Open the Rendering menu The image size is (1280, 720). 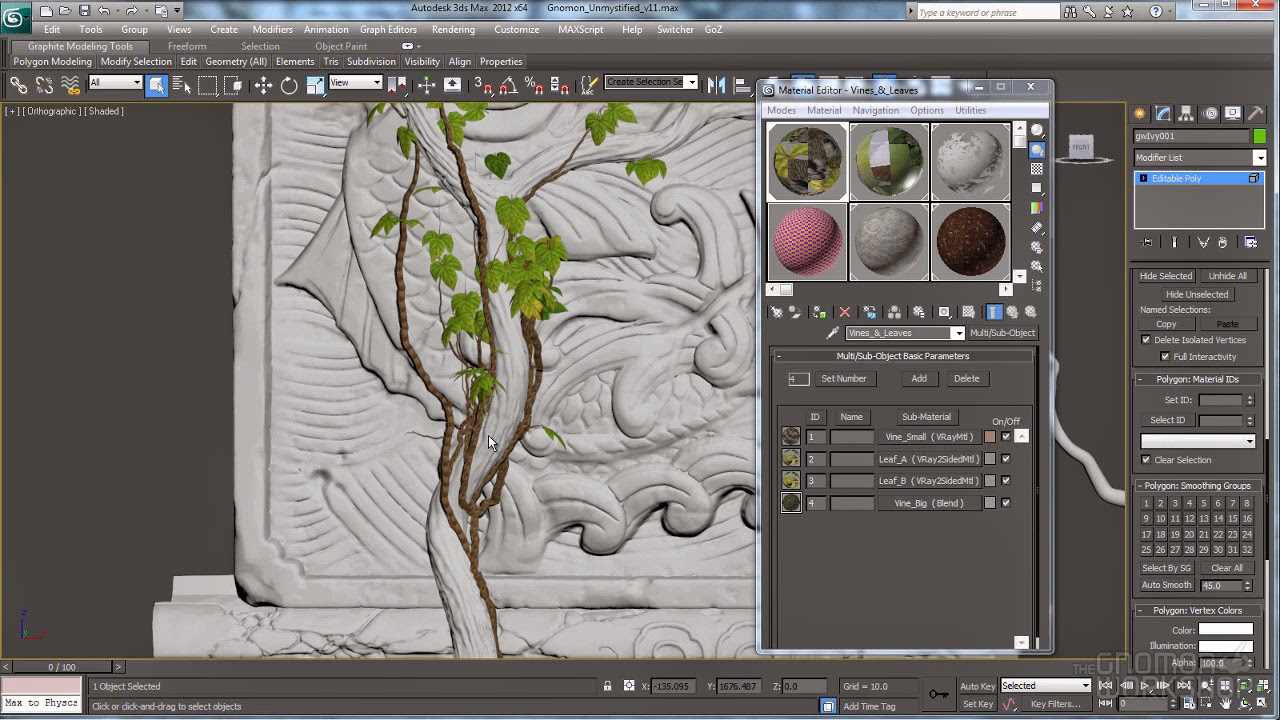453,29
